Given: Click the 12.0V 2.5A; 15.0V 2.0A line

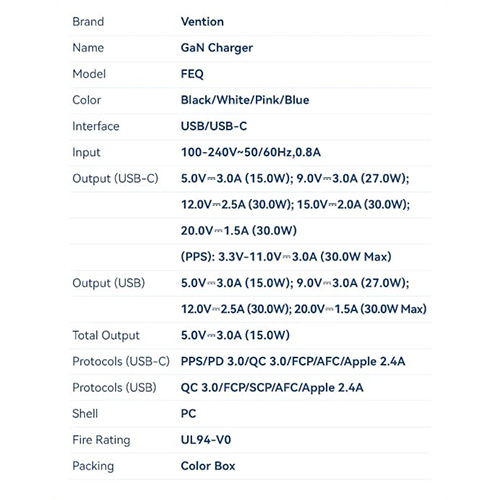Looking at the screenshot, I should point(295,205).
